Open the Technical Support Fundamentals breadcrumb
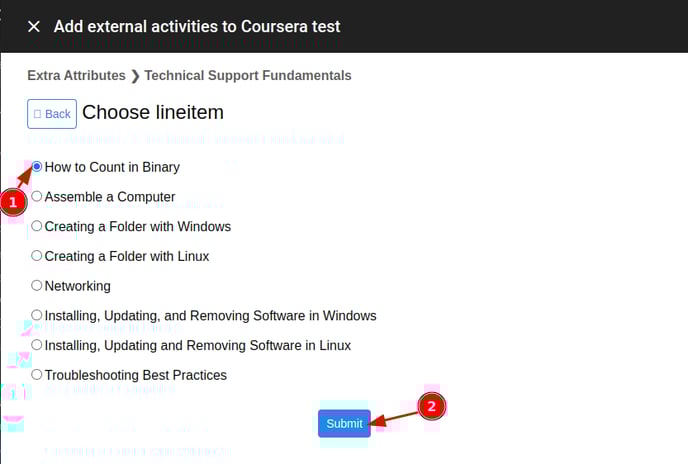 [x=248, y=75]
